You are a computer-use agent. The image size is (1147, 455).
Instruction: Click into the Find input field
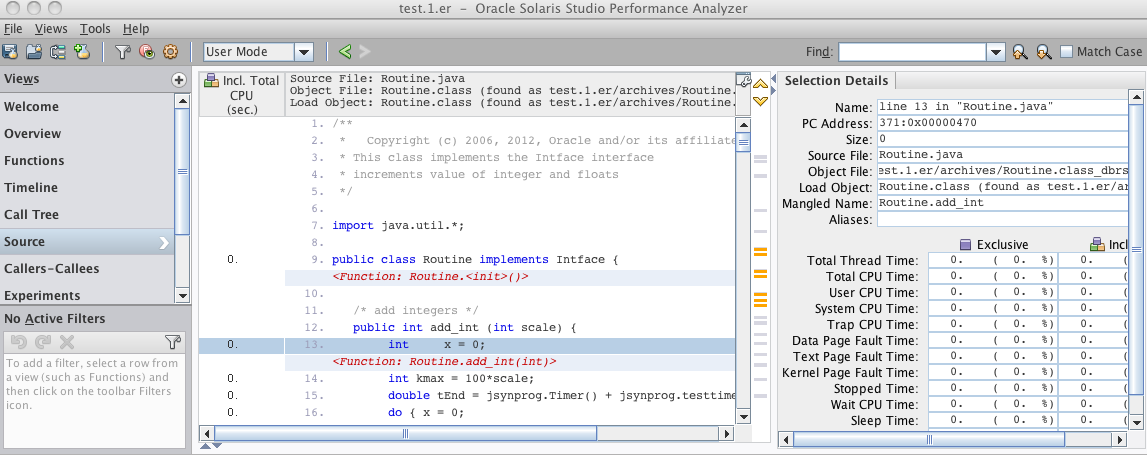coord(913,52)
